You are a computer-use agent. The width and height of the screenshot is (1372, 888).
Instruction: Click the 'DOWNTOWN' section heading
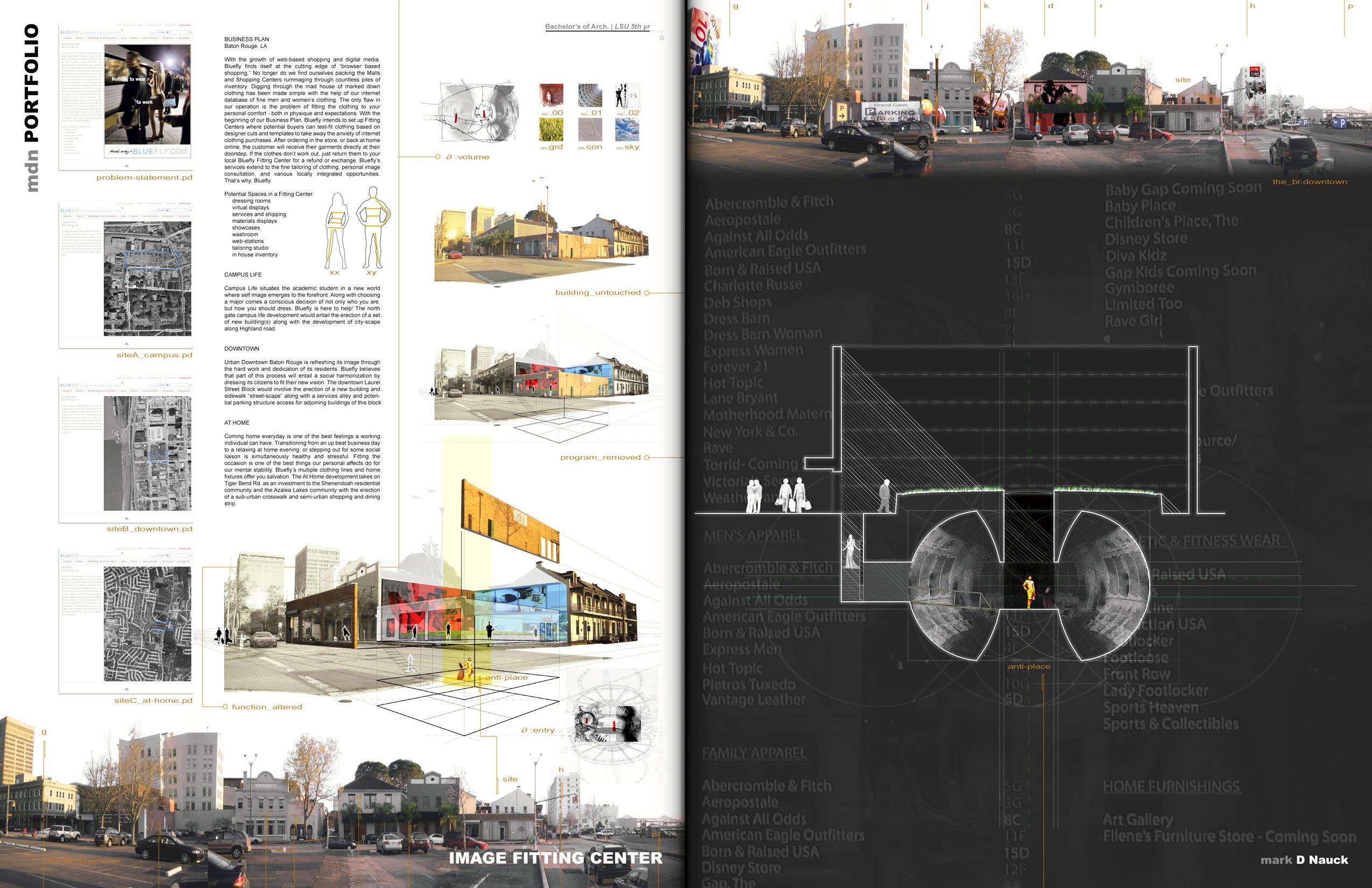242,349
